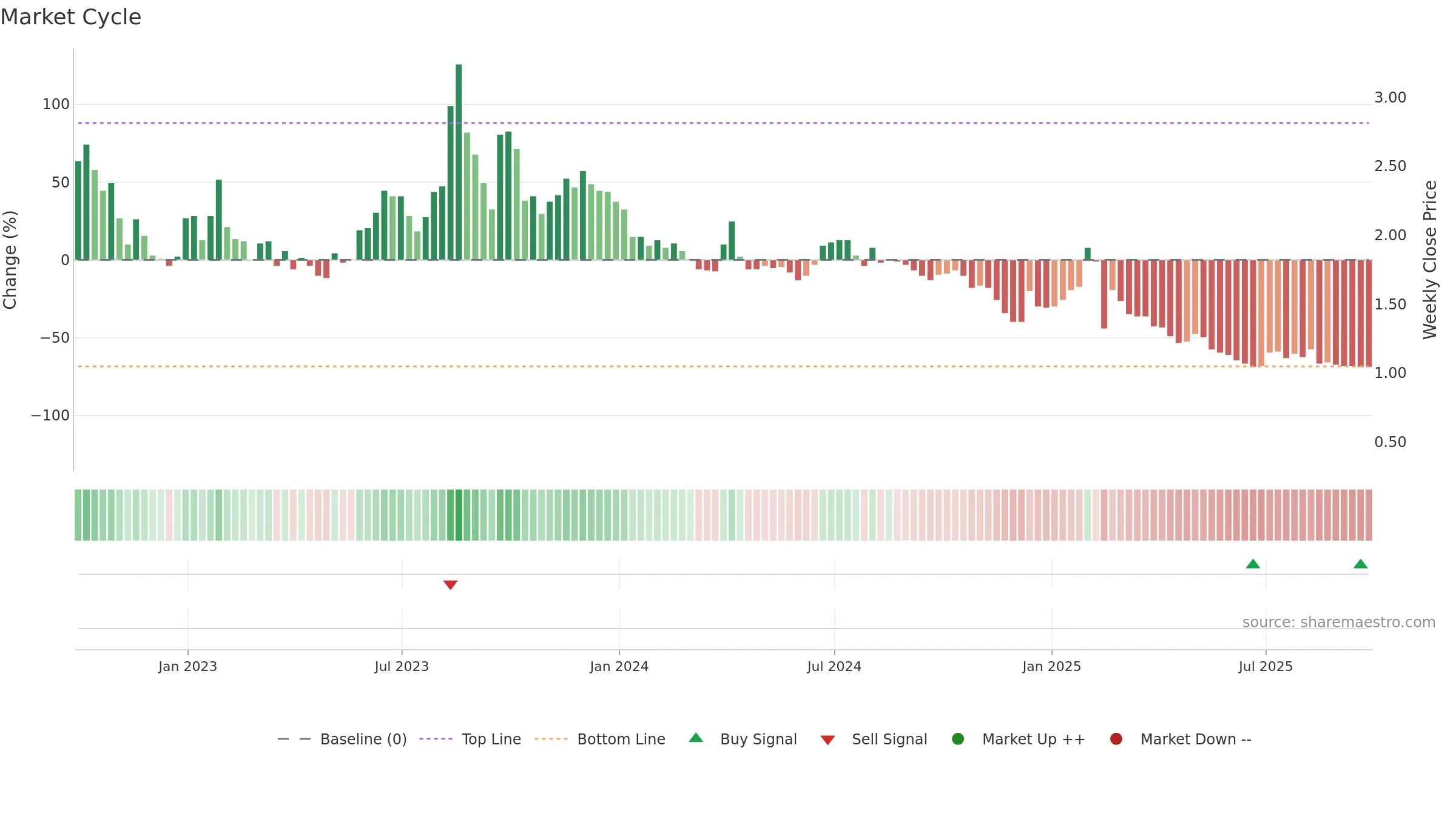Toggle the Top Line legend entry

[x=470, y=739]
